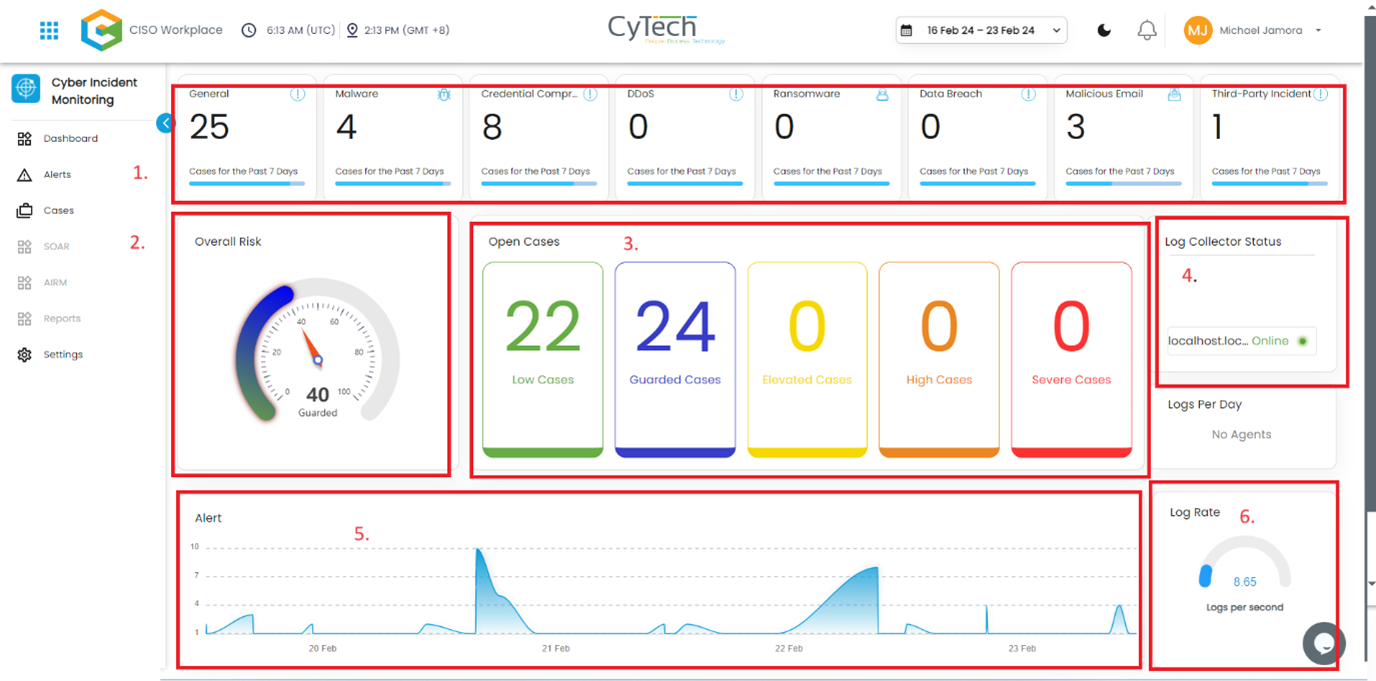Open the chat support bubble

tap(1324, 644)
